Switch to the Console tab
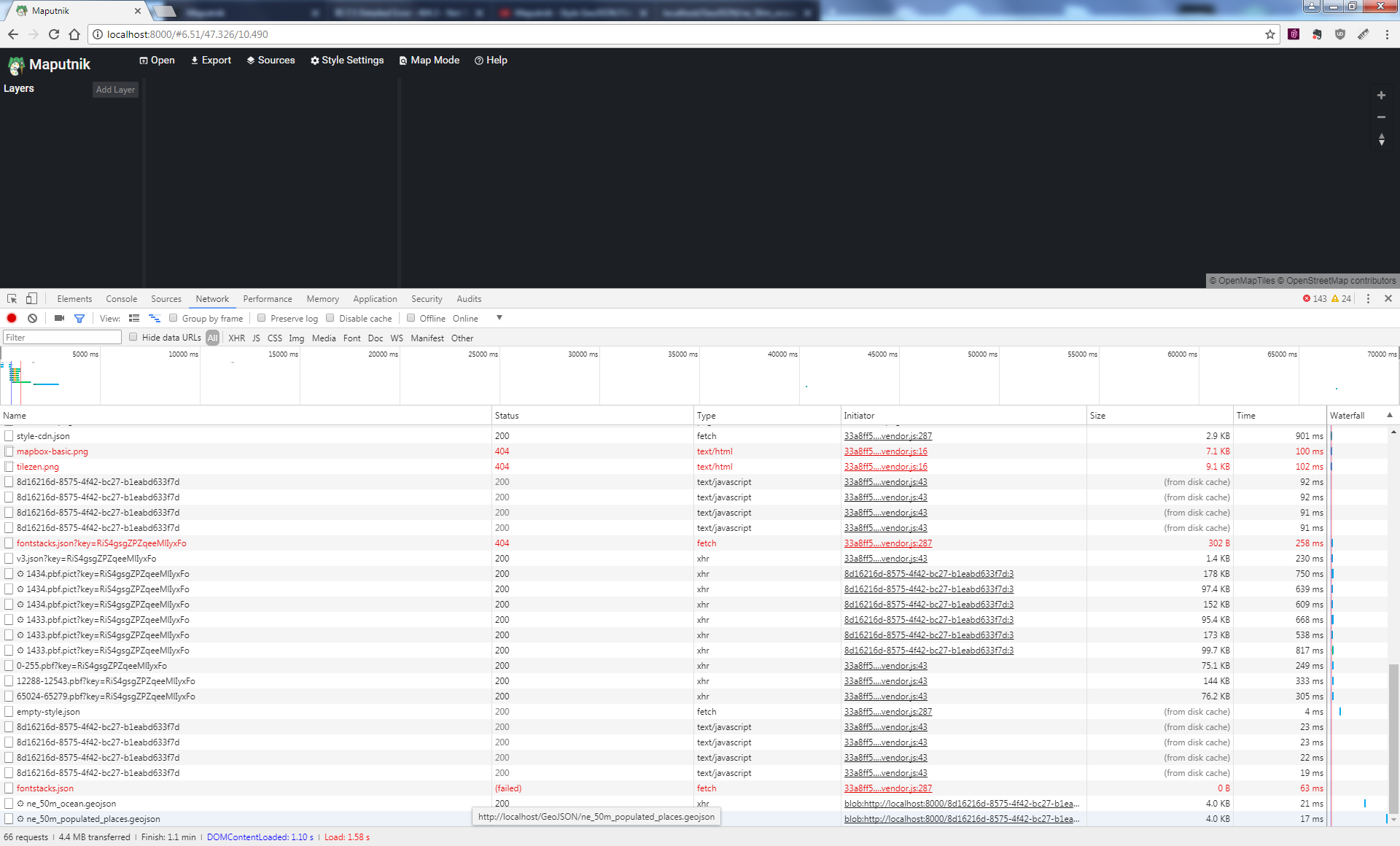The width and height of the screenshot is (1400, 846). click(x=121, y=298)
